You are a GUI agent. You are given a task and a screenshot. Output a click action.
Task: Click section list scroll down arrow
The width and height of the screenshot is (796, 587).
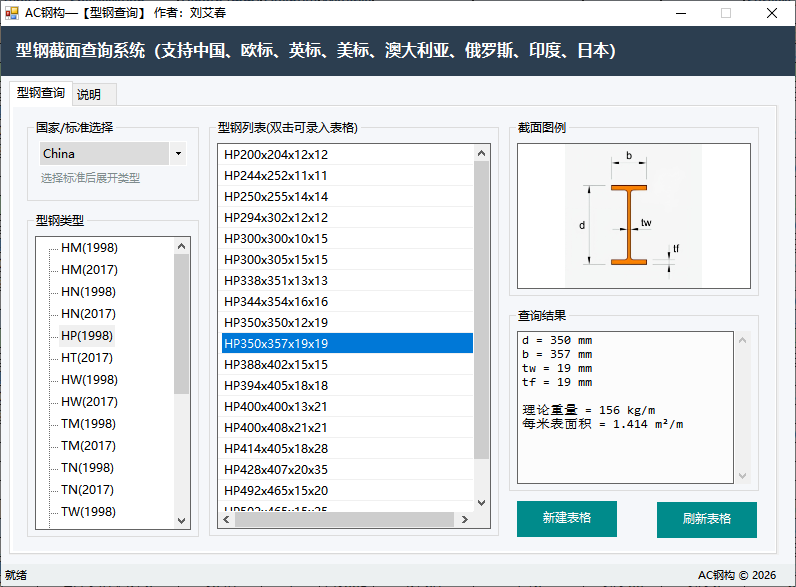[481, 503]
